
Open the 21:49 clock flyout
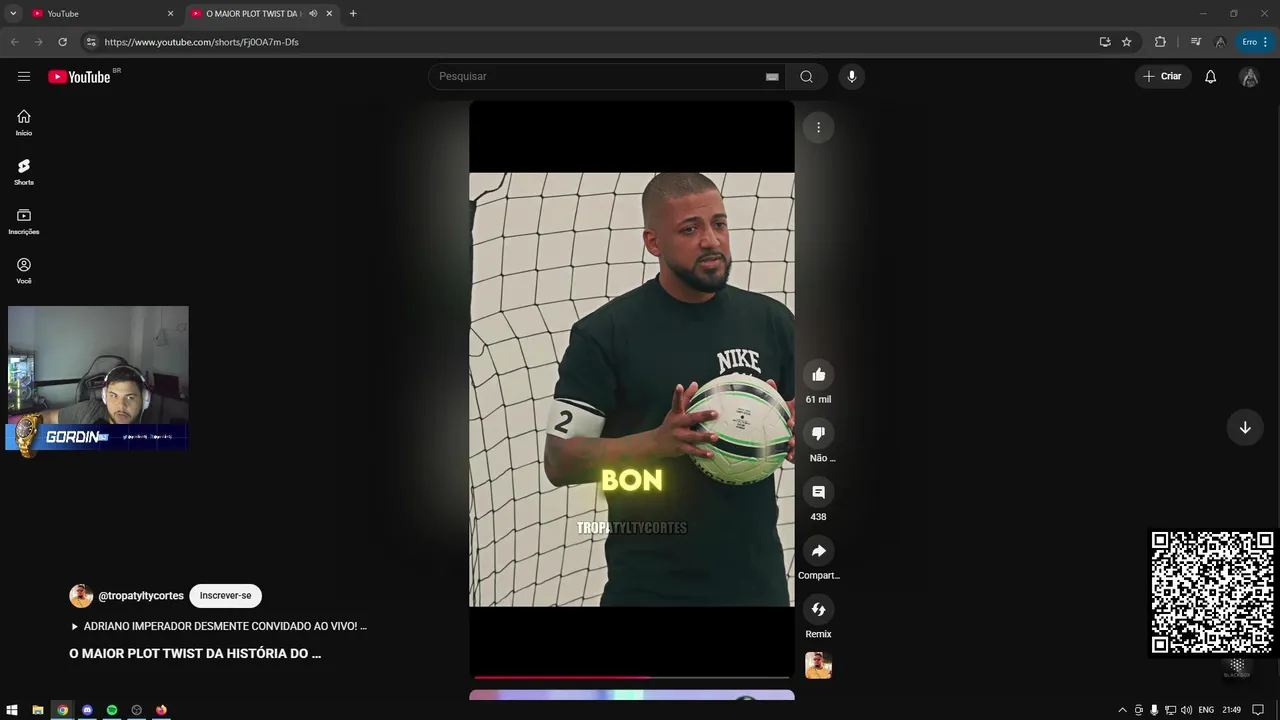click(1231, 710)
